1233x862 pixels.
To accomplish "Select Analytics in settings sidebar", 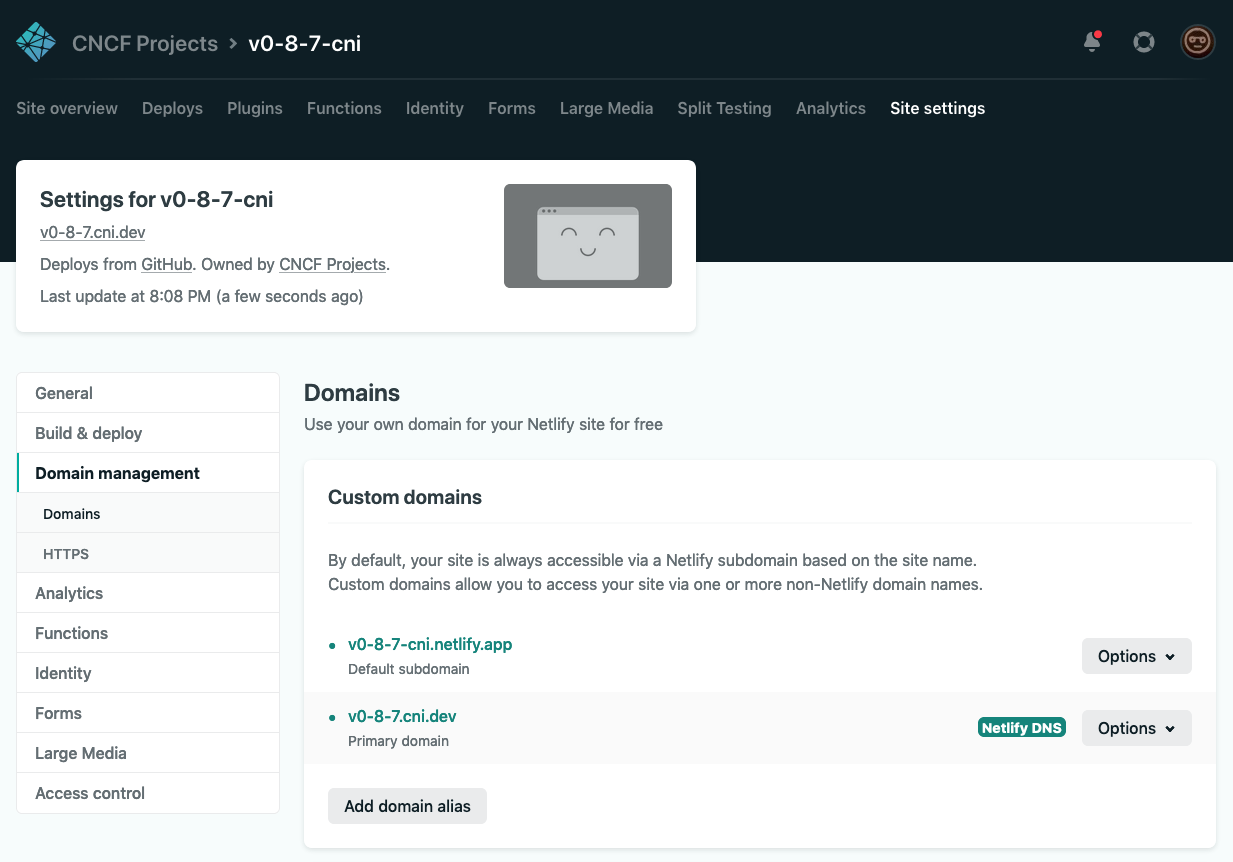I will (148, 593).
